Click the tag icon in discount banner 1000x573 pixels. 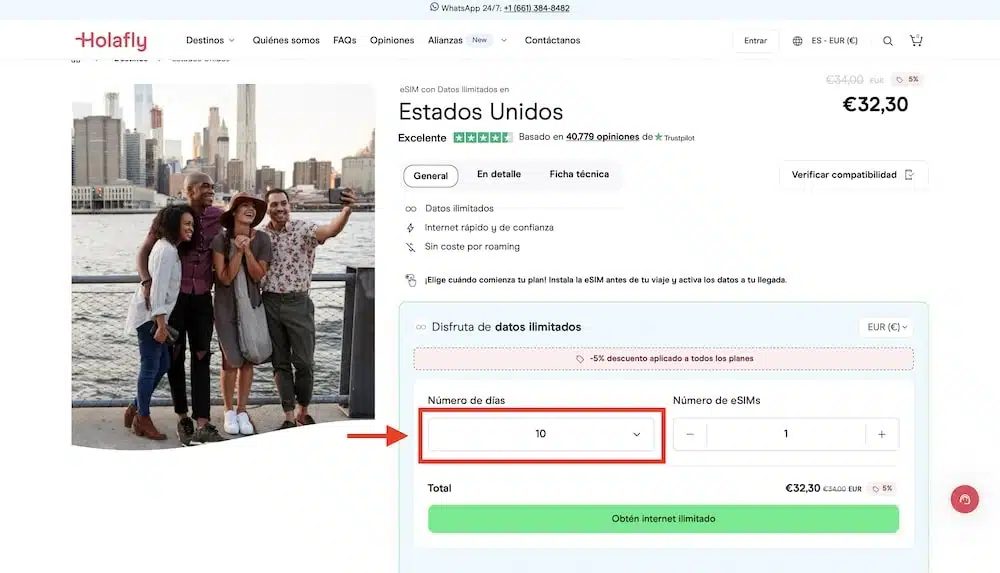point(580,359)
